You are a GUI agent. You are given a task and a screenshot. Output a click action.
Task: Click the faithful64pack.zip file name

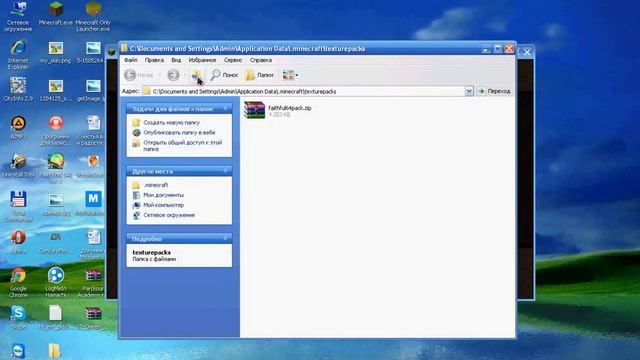(x=289, y=108)
